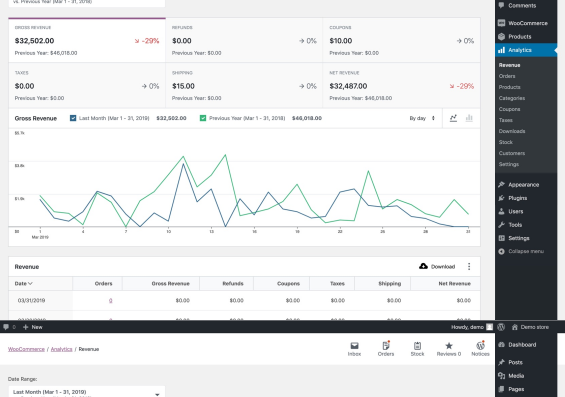Open orders link 0 for 03/31/2019

point(111,300)
